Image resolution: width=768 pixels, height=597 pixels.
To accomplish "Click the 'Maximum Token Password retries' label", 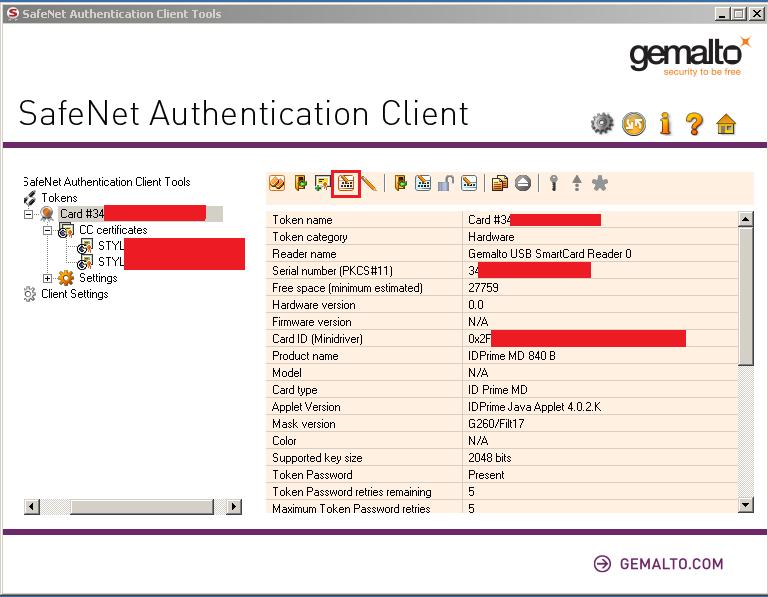I will point(351,508).
